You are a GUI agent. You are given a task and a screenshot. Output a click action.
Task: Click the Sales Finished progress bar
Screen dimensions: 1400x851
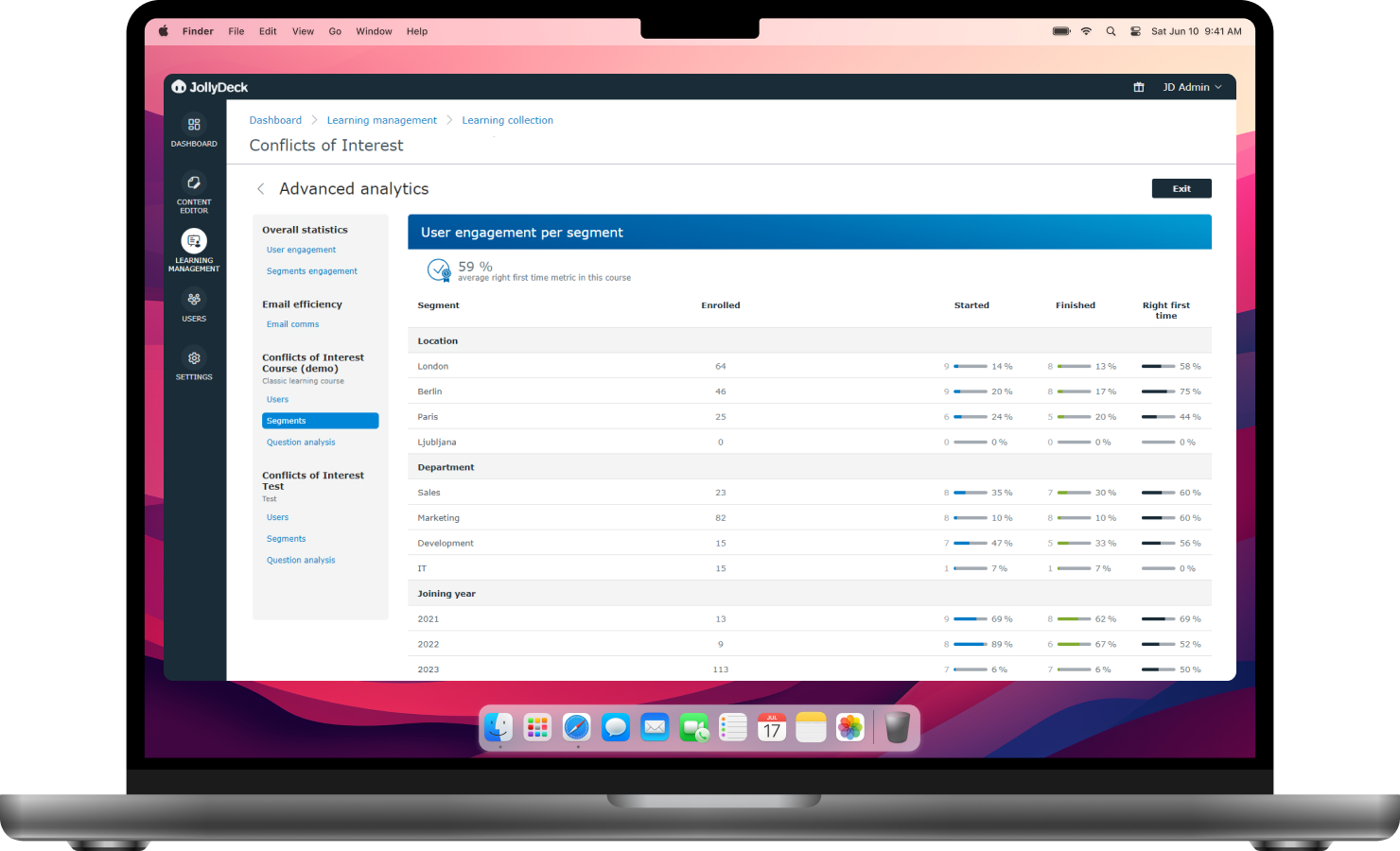point(1075,493)
